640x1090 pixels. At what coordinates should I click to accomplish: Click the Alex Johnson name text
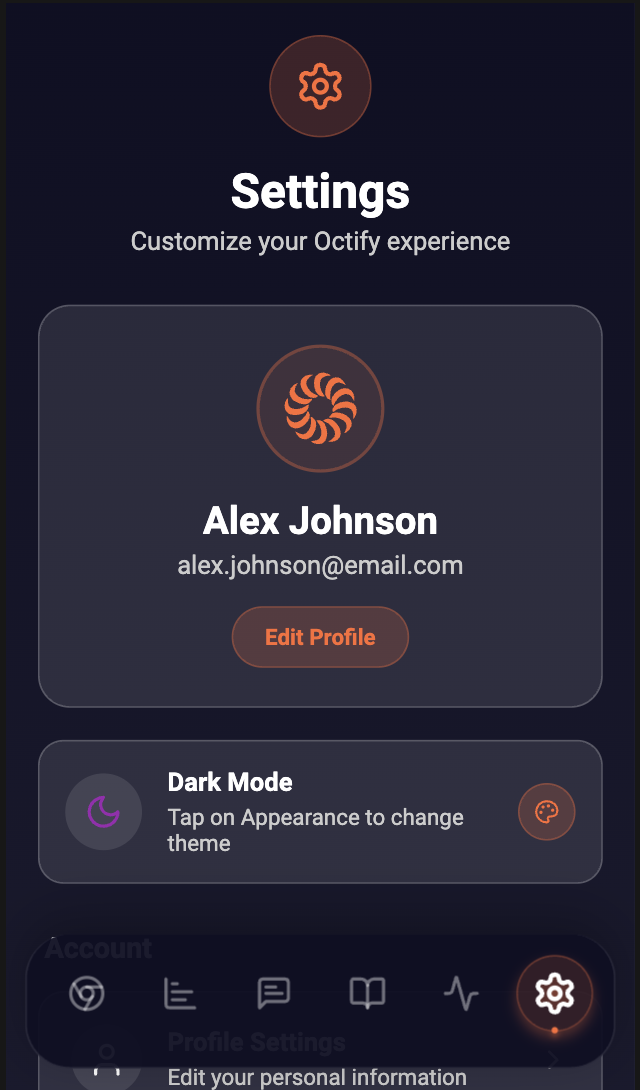(320, 521)
